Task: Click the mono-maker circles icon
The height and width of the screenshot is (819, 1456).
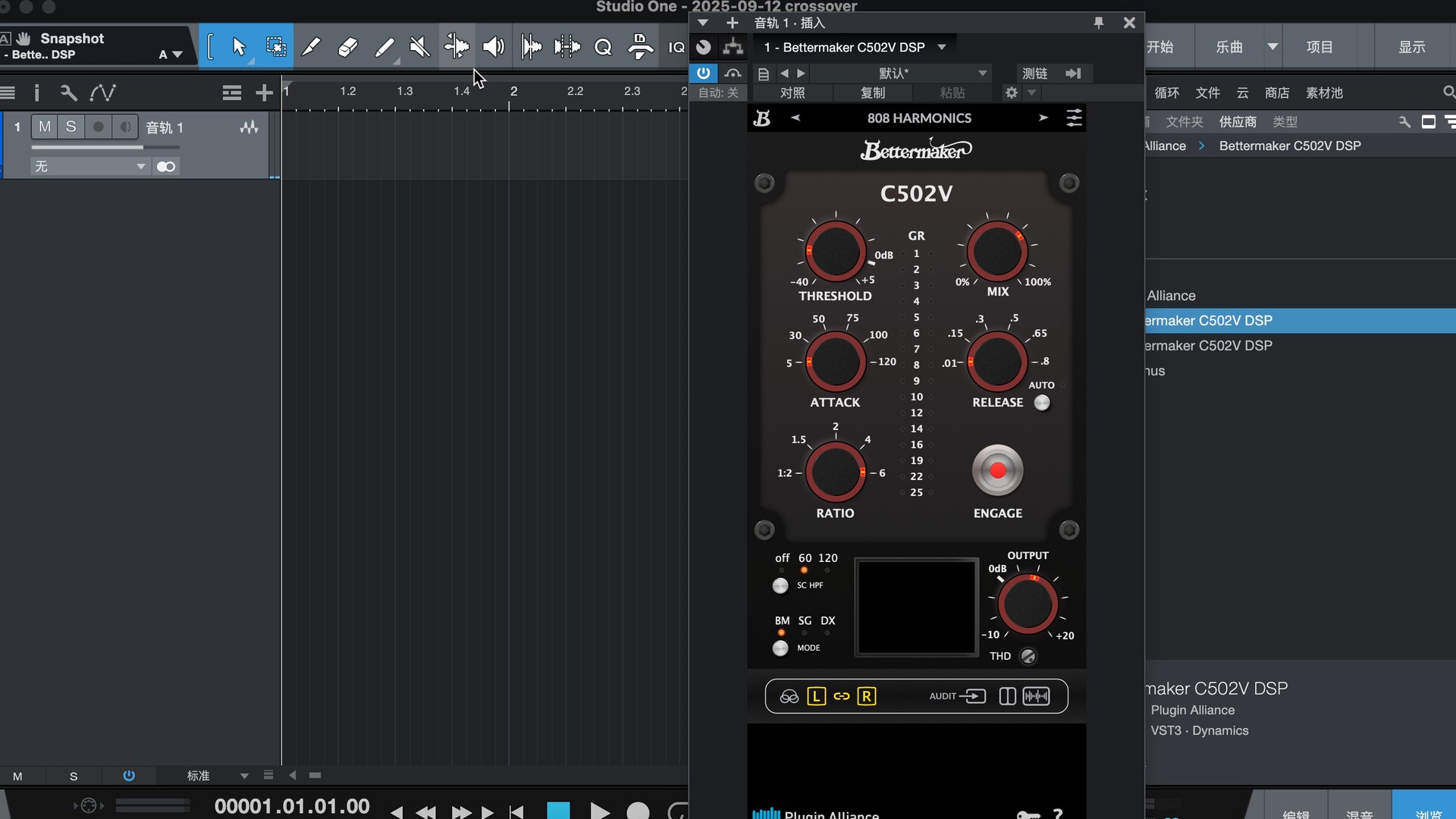Action: (789, 696)
